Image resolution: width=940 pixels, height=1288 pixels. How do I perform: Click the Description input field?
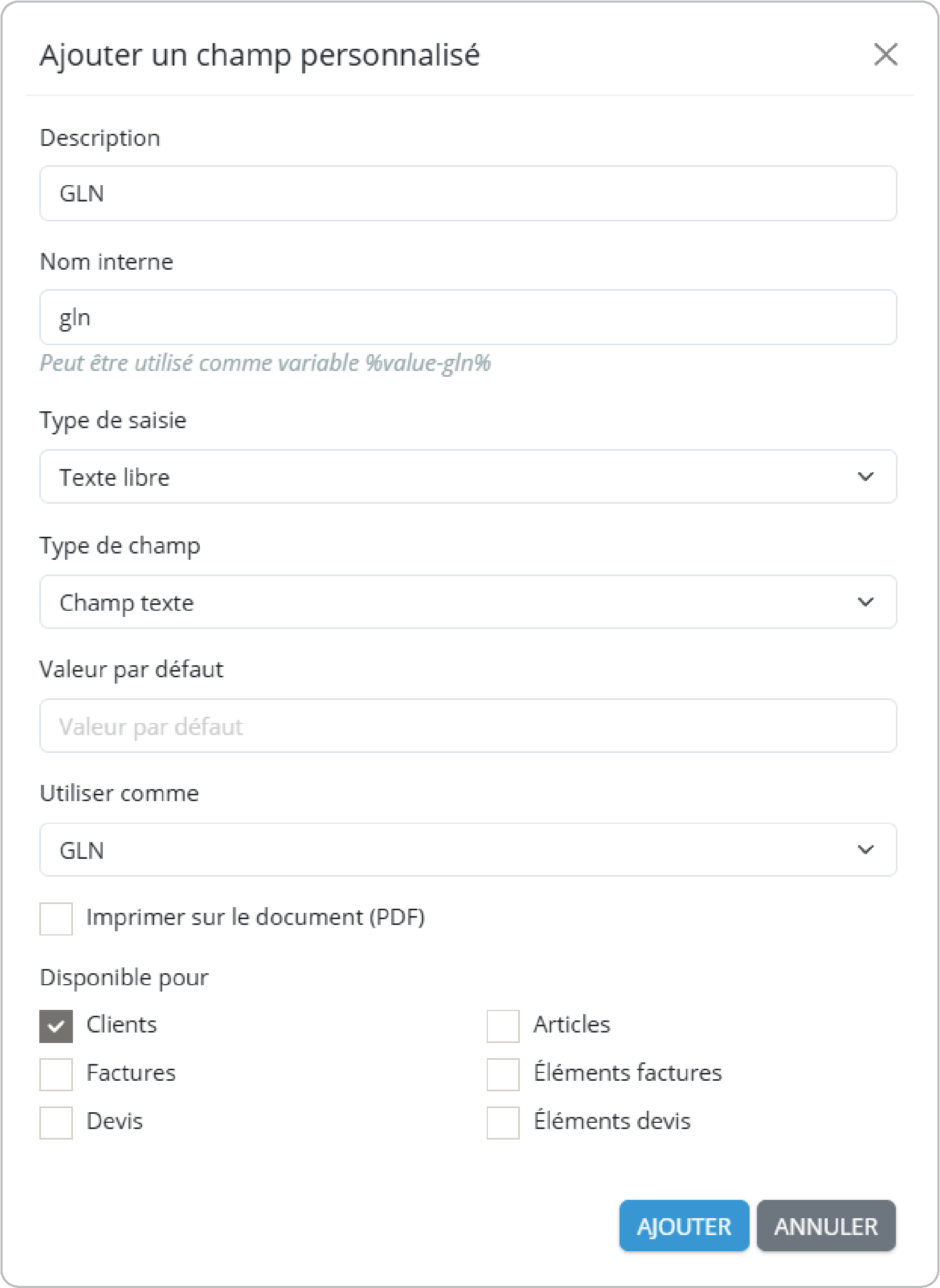pos(468,194)
